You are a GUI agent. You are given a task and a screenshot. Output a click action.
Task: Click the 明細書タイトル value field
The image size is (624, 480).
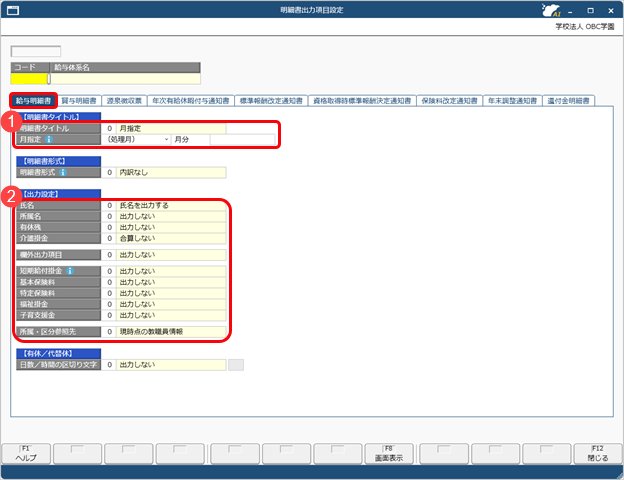tap(170, 129)
